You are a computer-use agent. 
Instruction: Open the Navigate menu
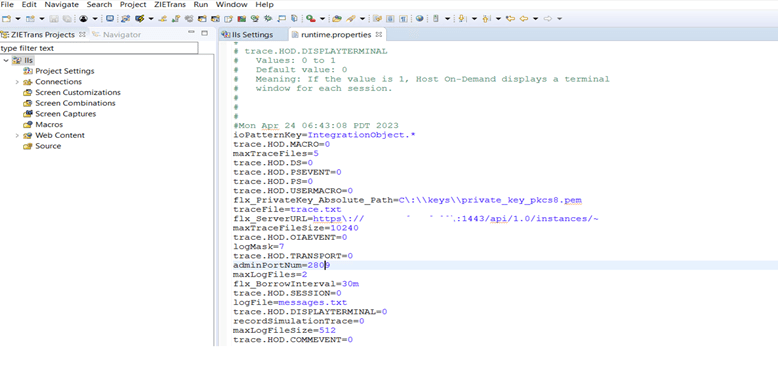pyautogui.click(x=62, y=4)
